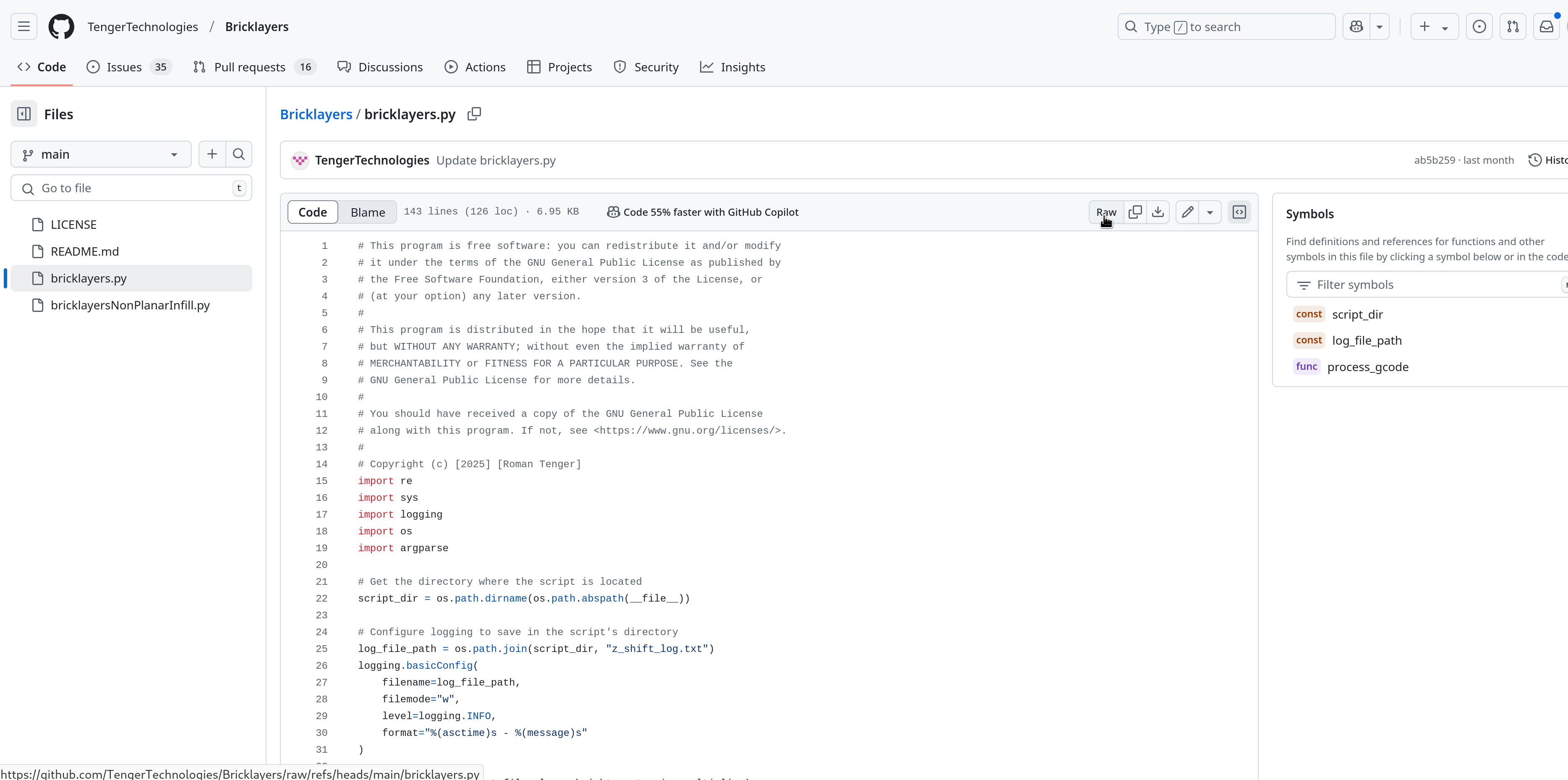Screen dimensions: 1568x780
Task: Focus the Go to file input
Action: pyautogui.click(x=131, y=188)
